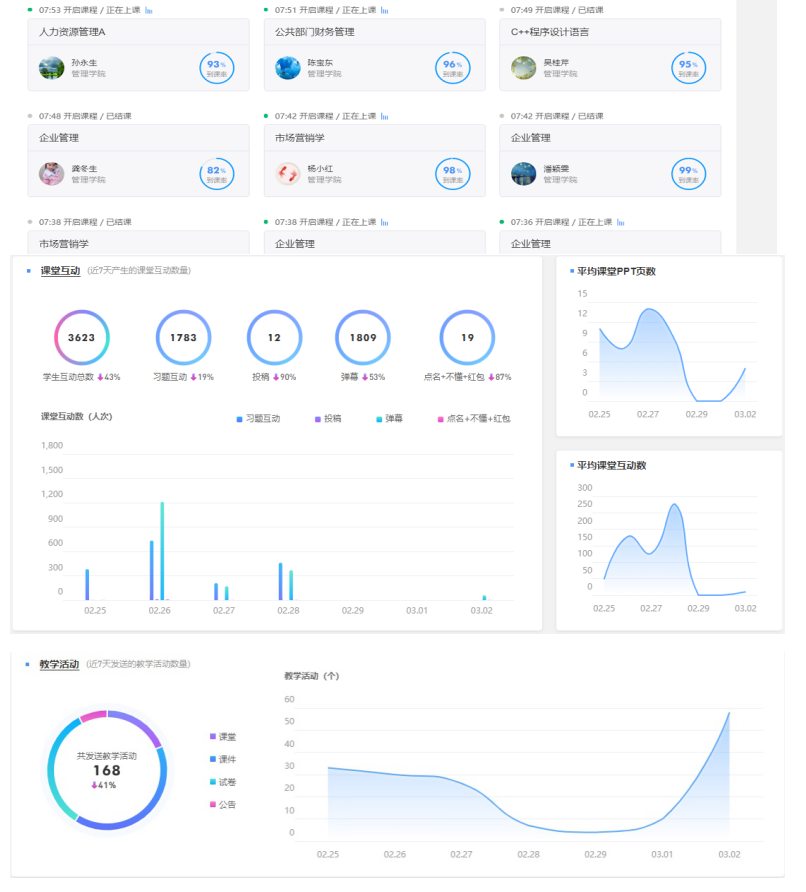Image resolution: width=806 pixels, height=892 pixels.
Task: Open the 课堂互动 section heading
Action: [60, 271]
